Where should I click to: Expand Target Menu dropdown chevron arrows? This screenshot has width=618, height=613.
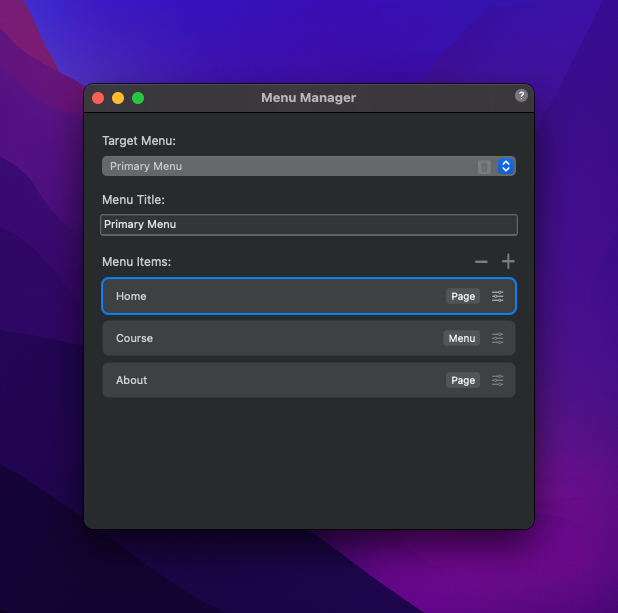pos(506,167)
